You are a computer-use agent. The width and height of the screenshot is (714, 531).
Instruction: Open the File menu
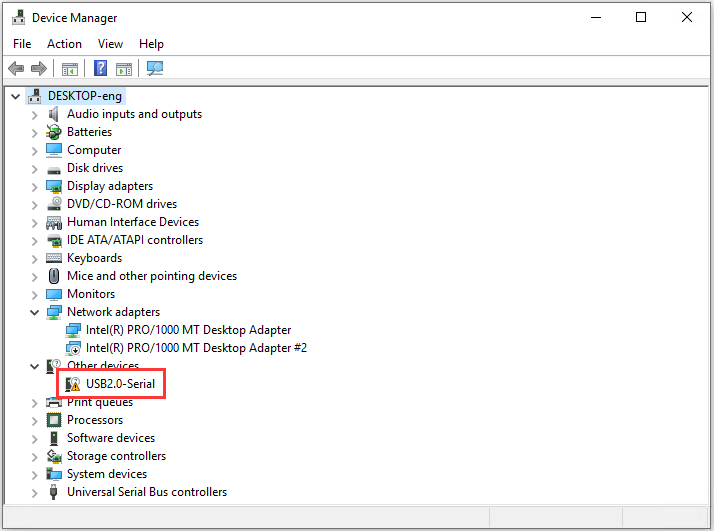click(22, 44)
